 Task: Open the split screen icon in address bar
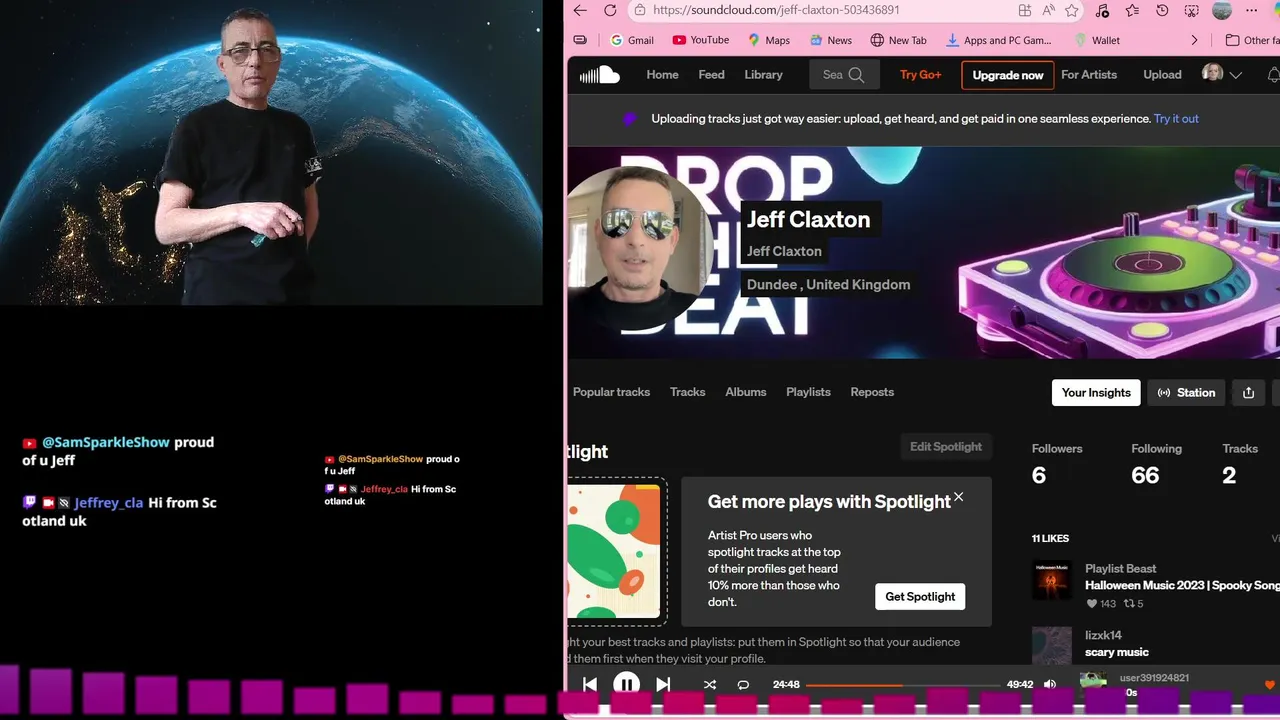pos(1025,10)
